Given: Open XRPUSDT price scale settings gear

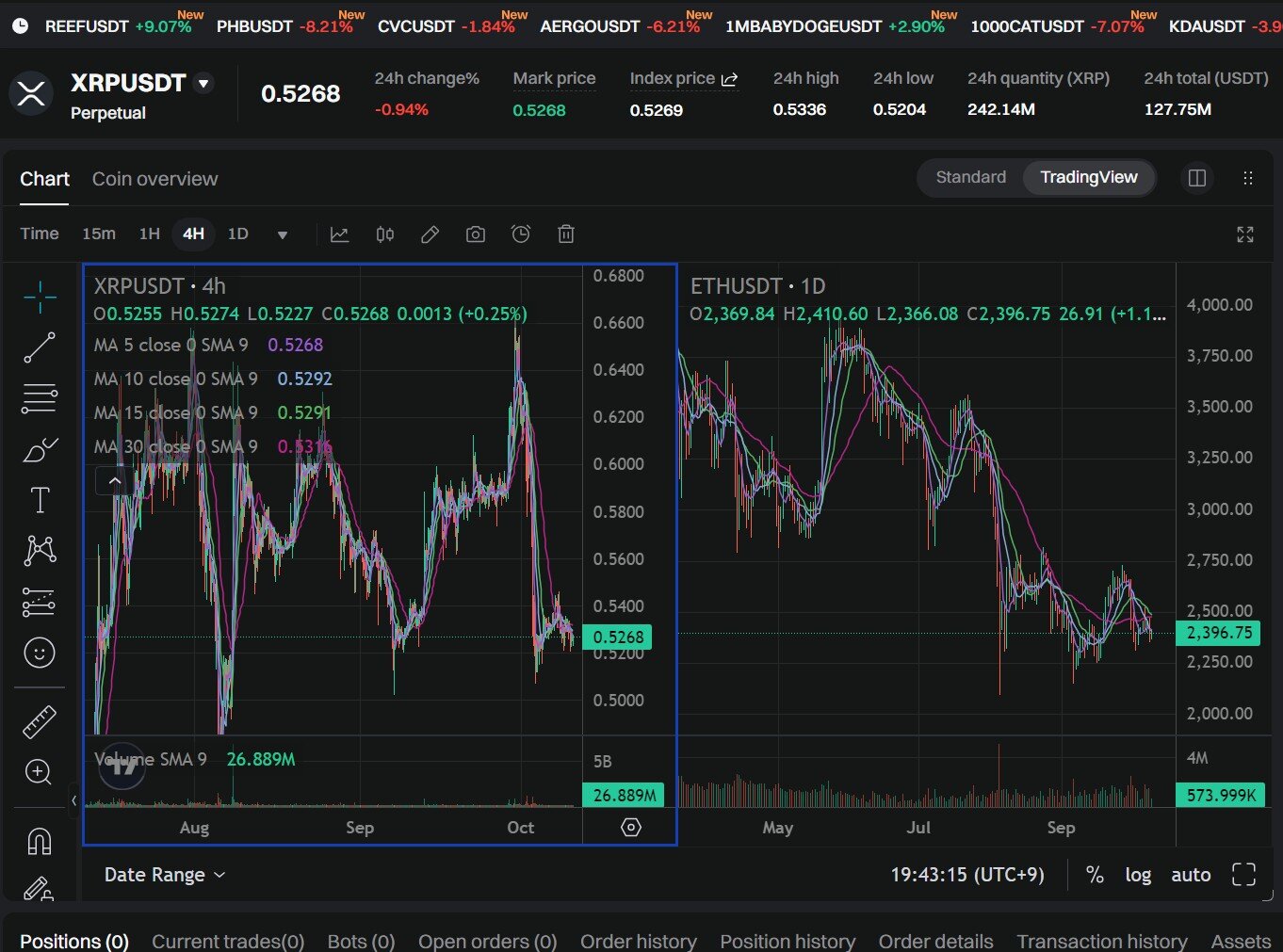Looking at the screenshot, I should [x=631, y=827].
